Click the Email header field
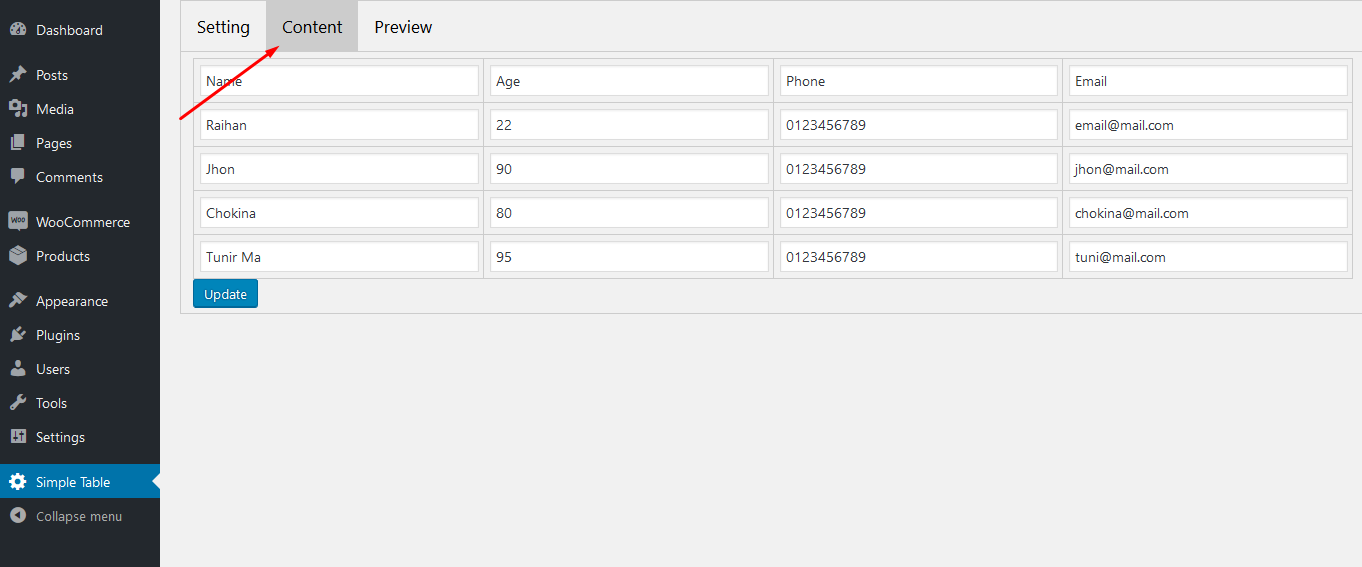This screenshot has width=1362, height=567. [1208, 81]
